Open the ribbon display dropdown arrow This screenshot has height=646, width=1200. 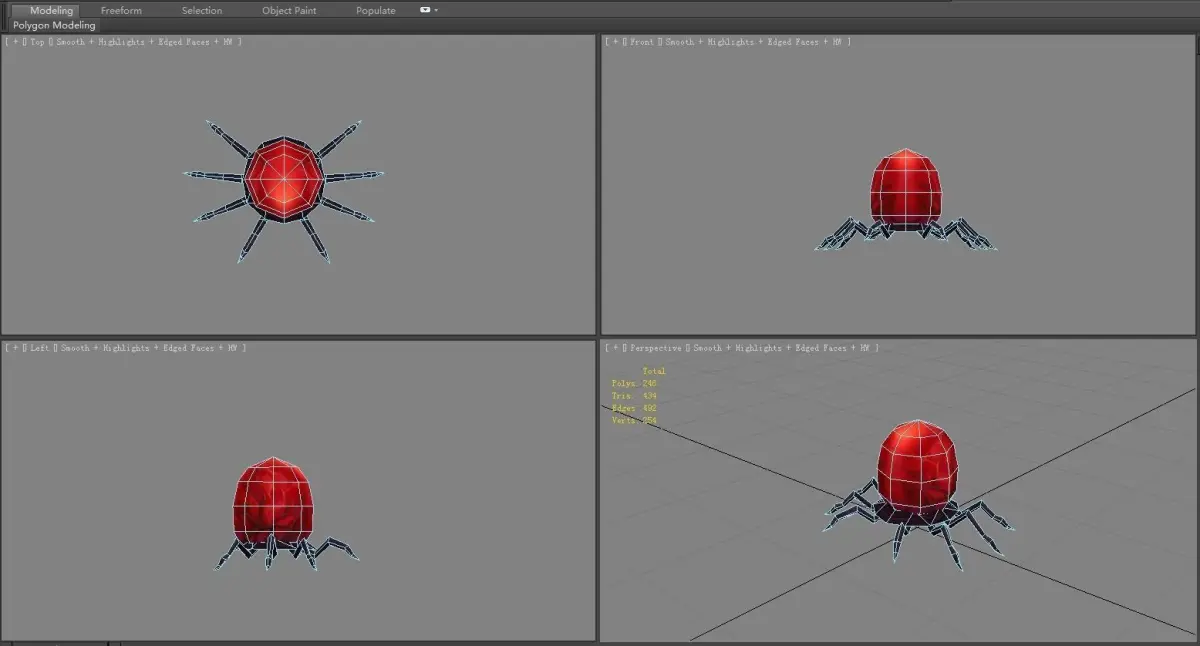pyautogui.click(x=436, y=10)
